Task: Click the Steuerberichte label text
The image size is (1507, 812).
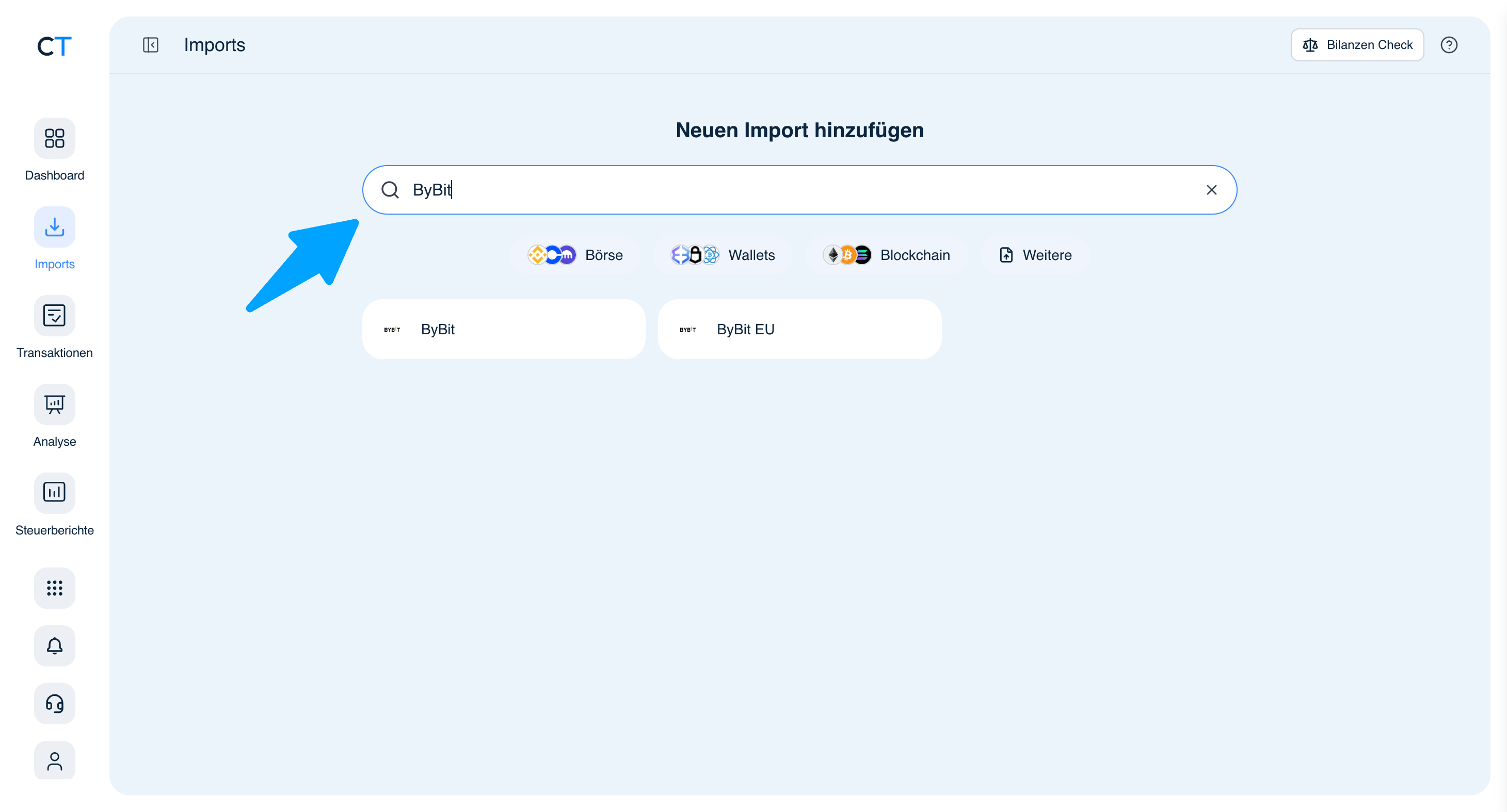Action: 54,530
